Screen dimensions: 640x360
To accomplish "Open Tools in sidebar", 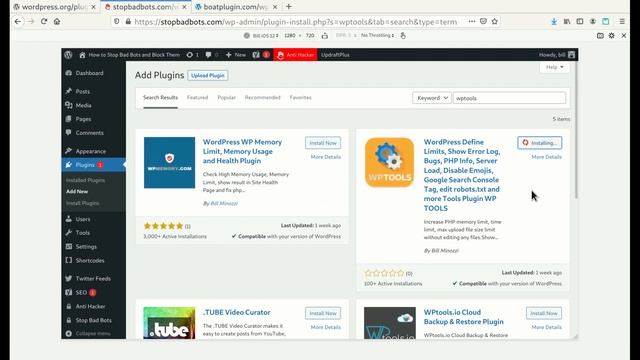I will (x=82, y=233).
